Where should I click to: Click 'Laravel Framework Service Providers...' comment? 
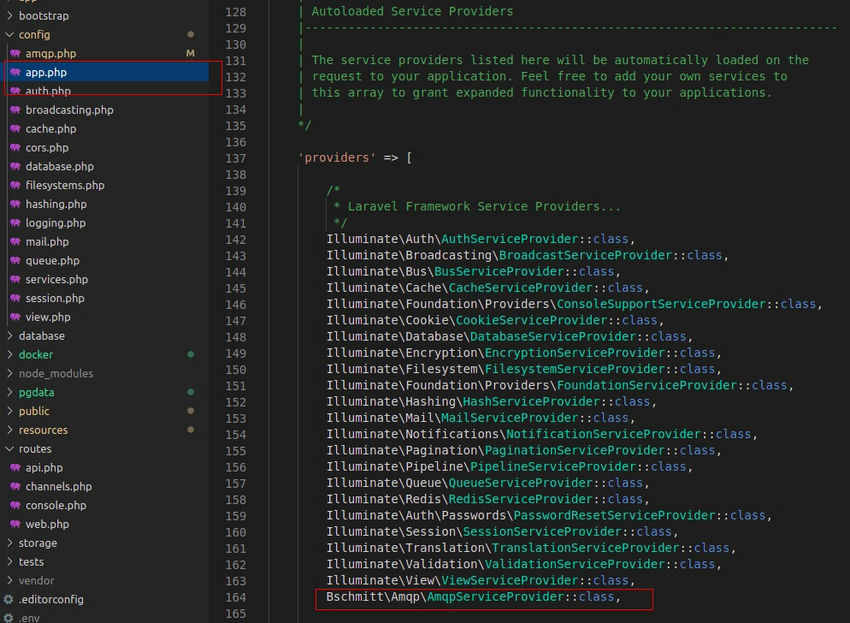point(484,207)
